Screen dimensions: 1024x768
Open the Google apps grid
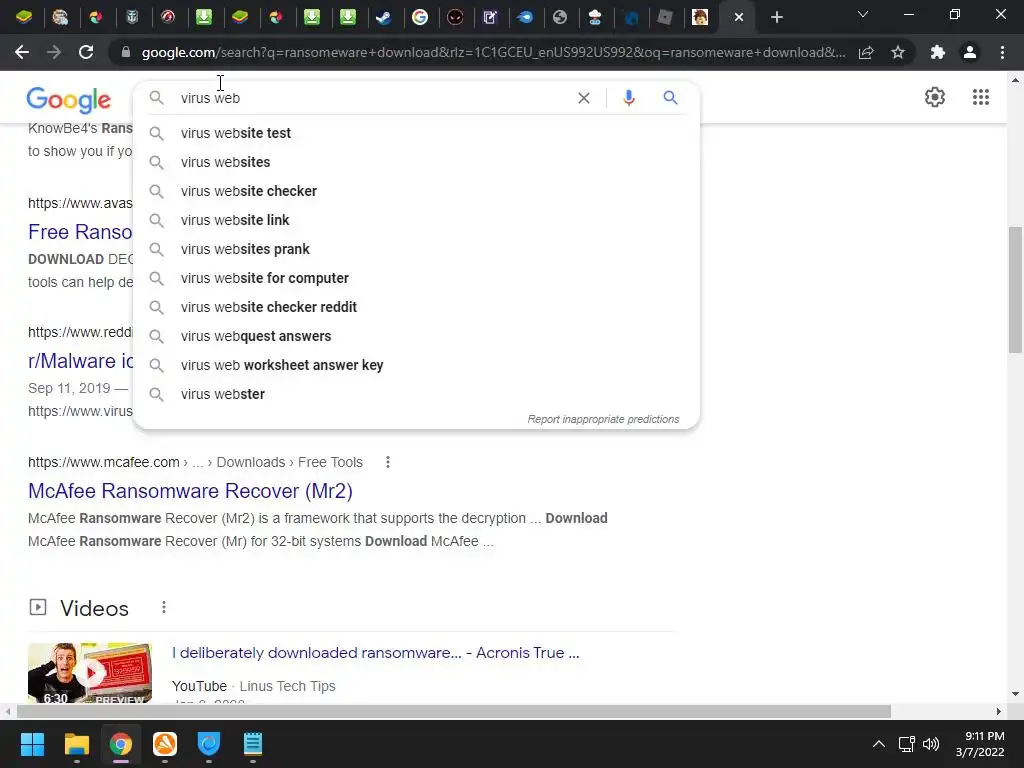click(980, 97)
